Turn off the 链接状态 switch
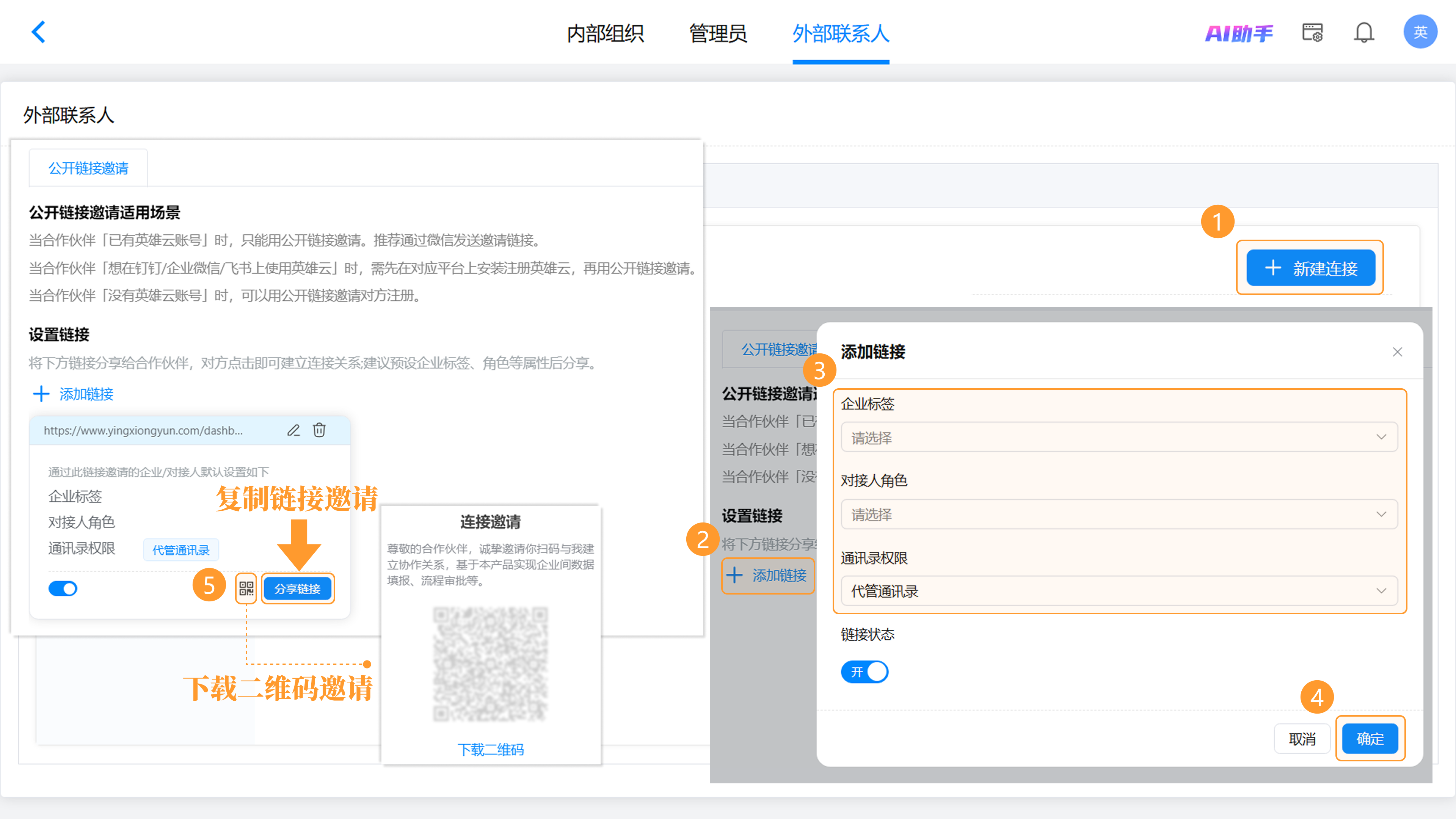 [x=864, y=672]
